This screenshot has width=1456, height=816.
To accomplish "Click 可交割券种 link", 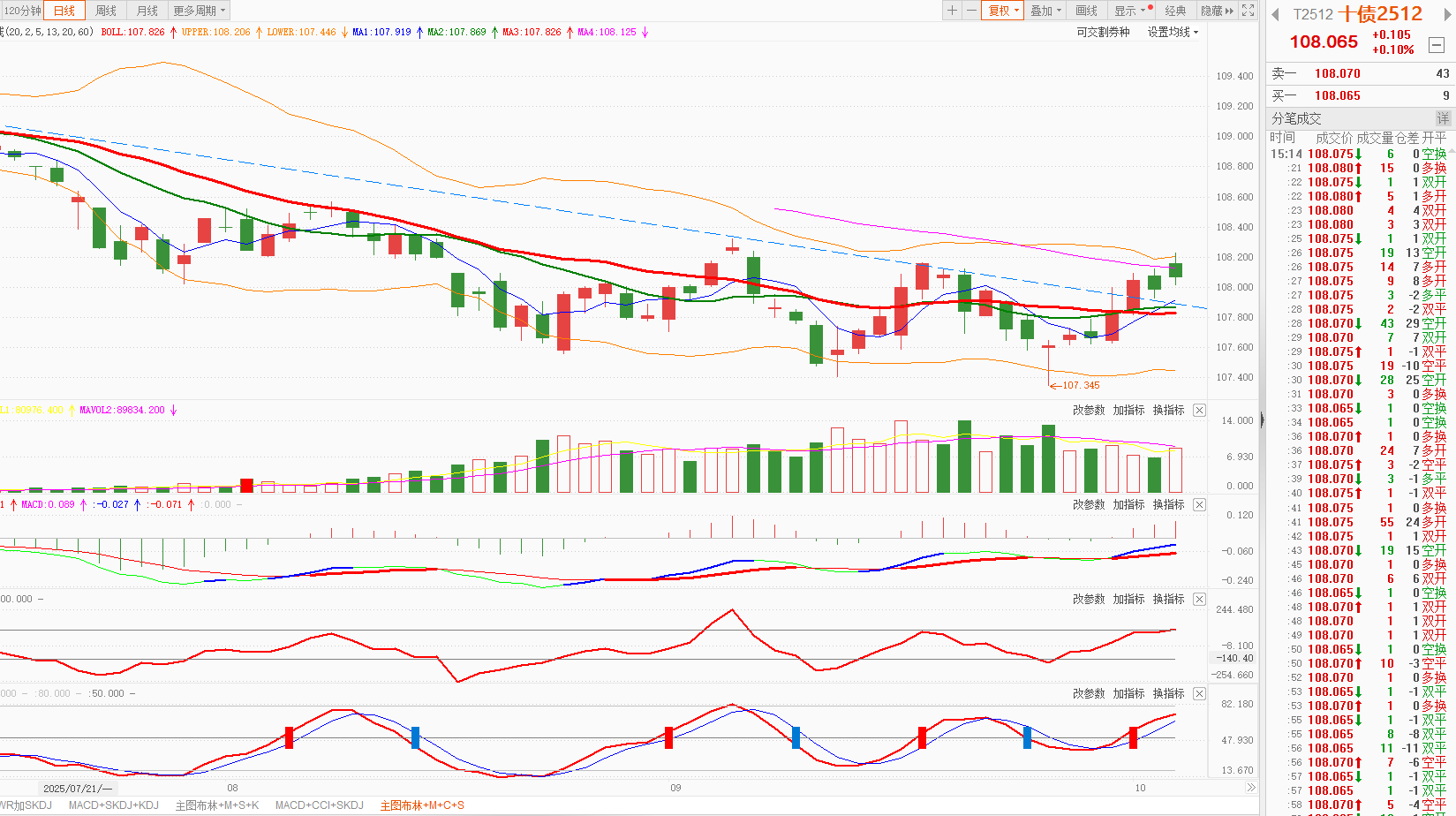I will click(x=1103, y=32).
